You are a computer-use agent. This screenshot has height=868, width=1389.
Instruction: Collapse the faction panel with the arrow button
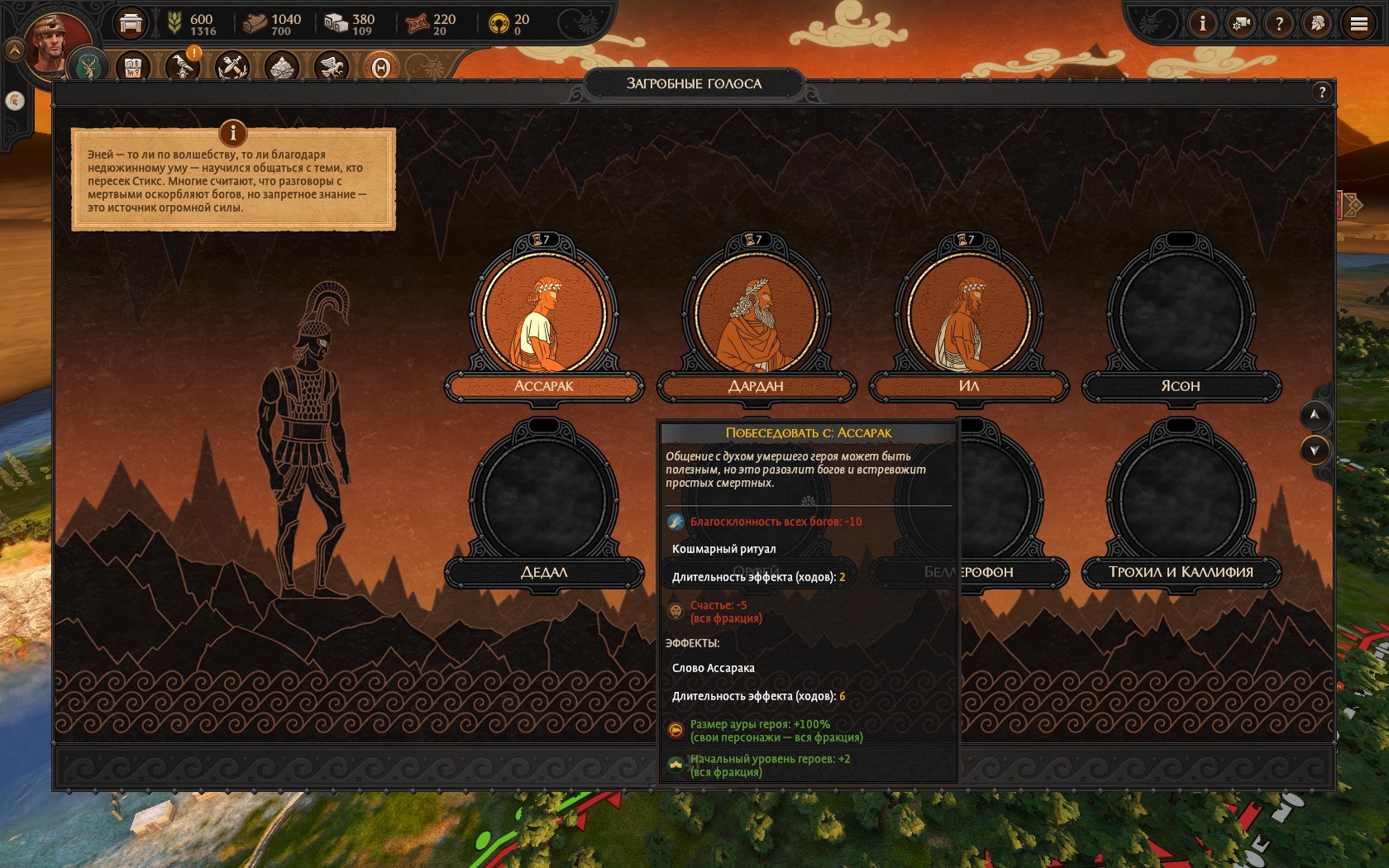pyautogui.click(x=14, y=50)
